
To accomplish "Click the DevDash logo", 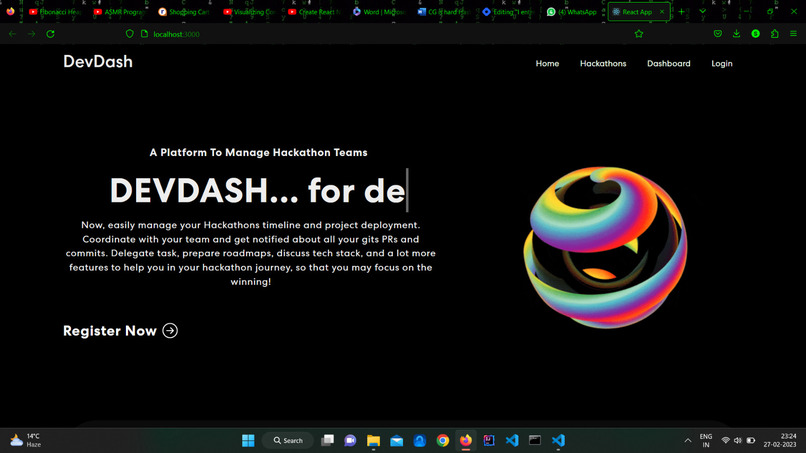I will (98, 62).
